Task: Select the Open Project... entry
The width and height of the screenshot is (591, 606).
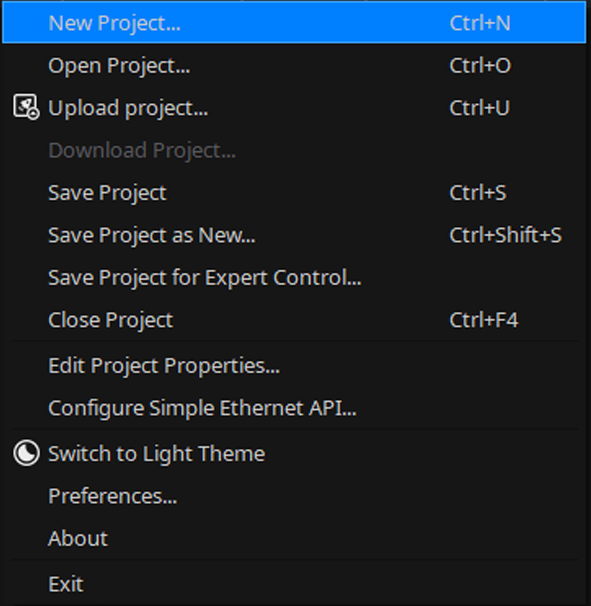Action: pos(294,65)
